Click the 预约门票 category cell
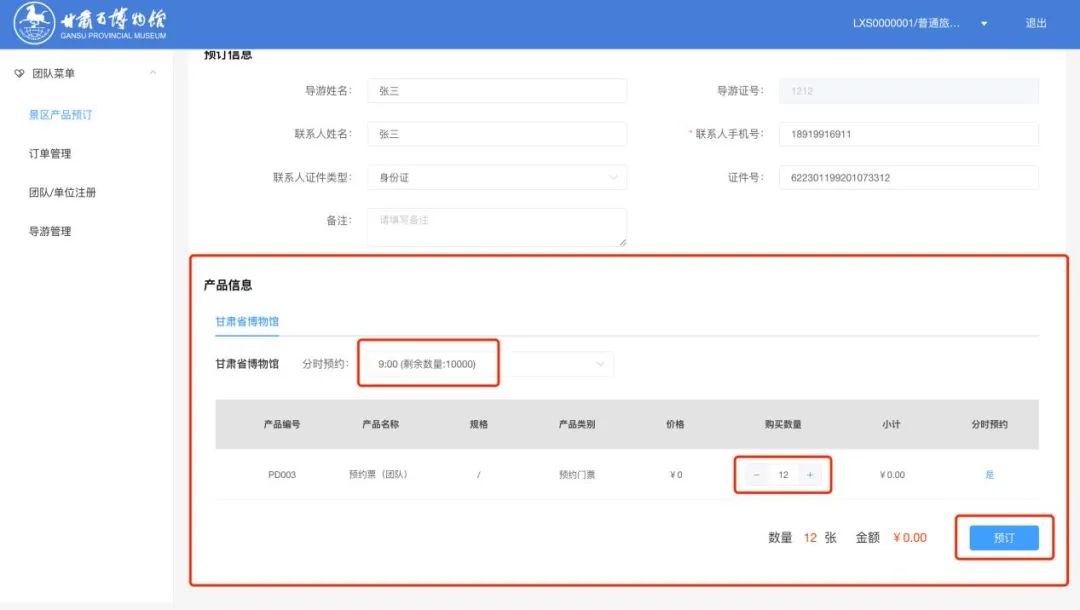This screenshot has width=1080, height=610. (x=577, y=474)
